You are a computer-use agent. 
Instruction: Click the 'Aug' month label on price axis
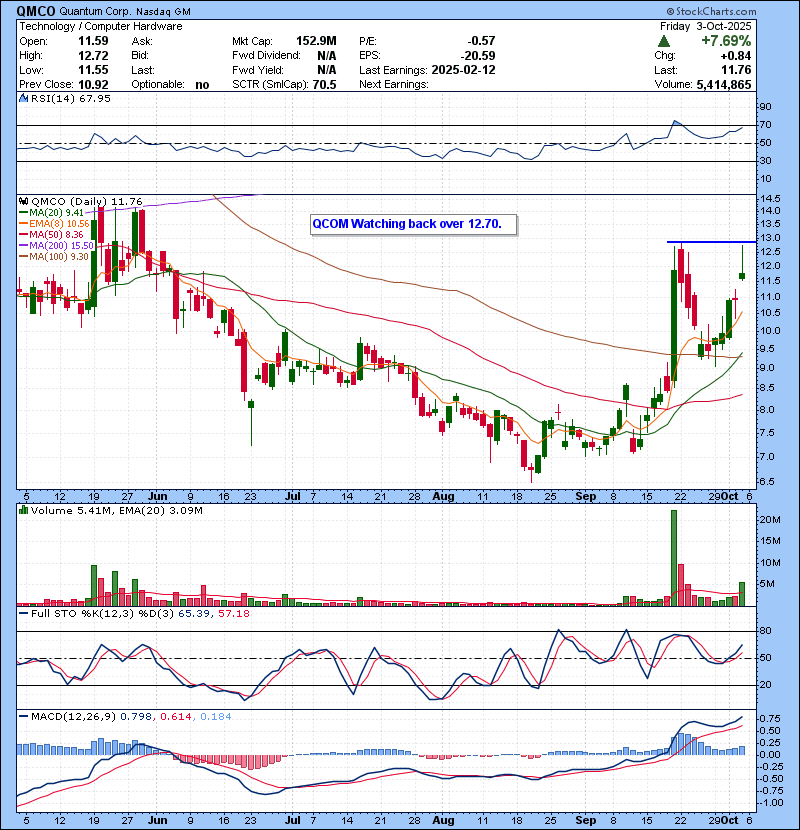pos(443,497)
